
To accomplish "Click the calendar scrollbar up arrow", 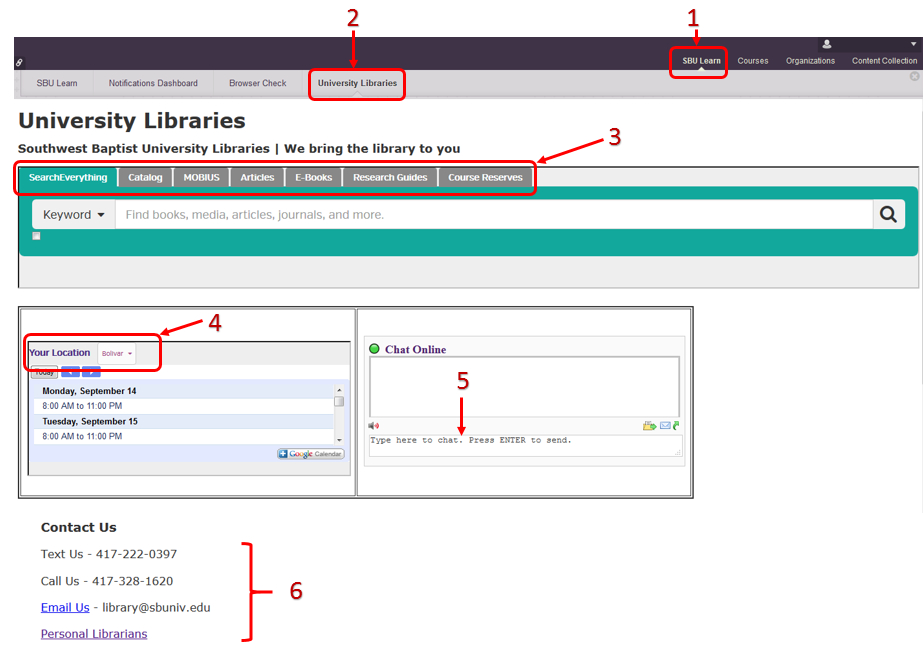I will click(x=339, y=390).
